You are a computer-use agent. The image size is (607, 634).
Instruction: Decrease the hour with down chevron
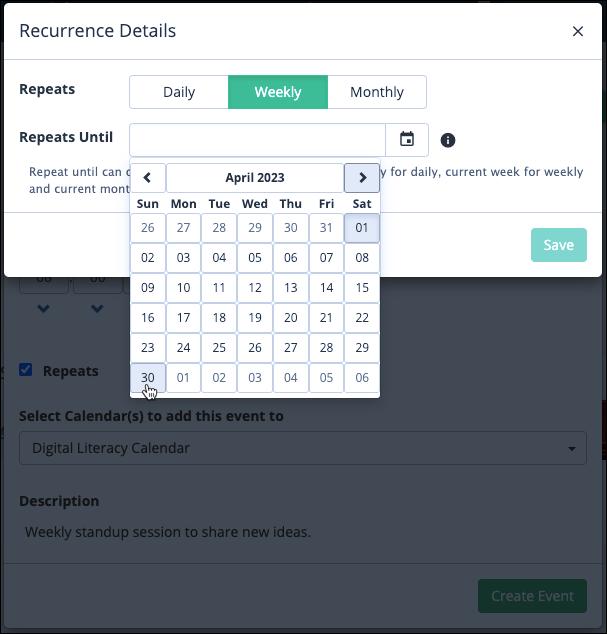pyautogui.click(x=43, y=309)
